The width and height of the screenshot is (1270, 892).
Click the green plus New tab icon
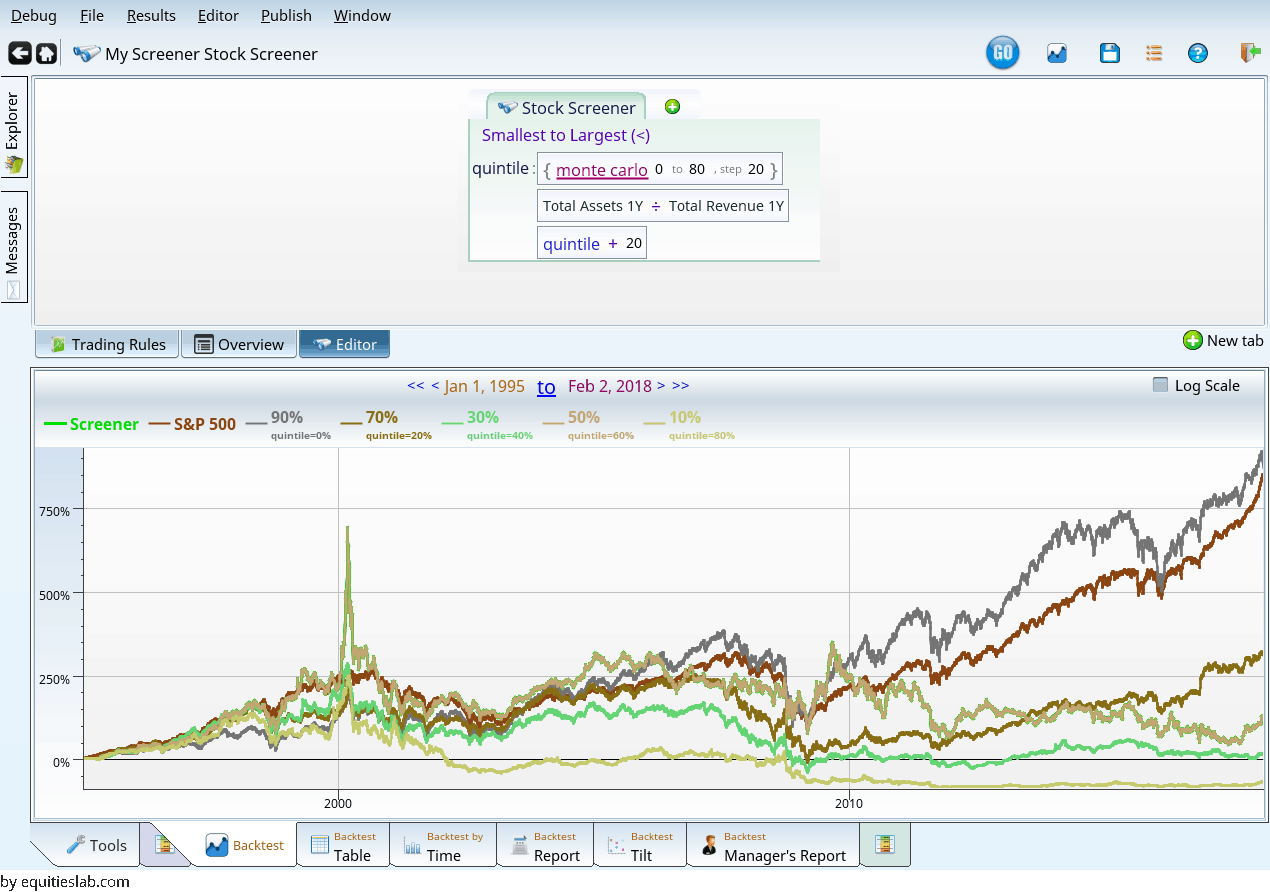(x=1192, y=340)
